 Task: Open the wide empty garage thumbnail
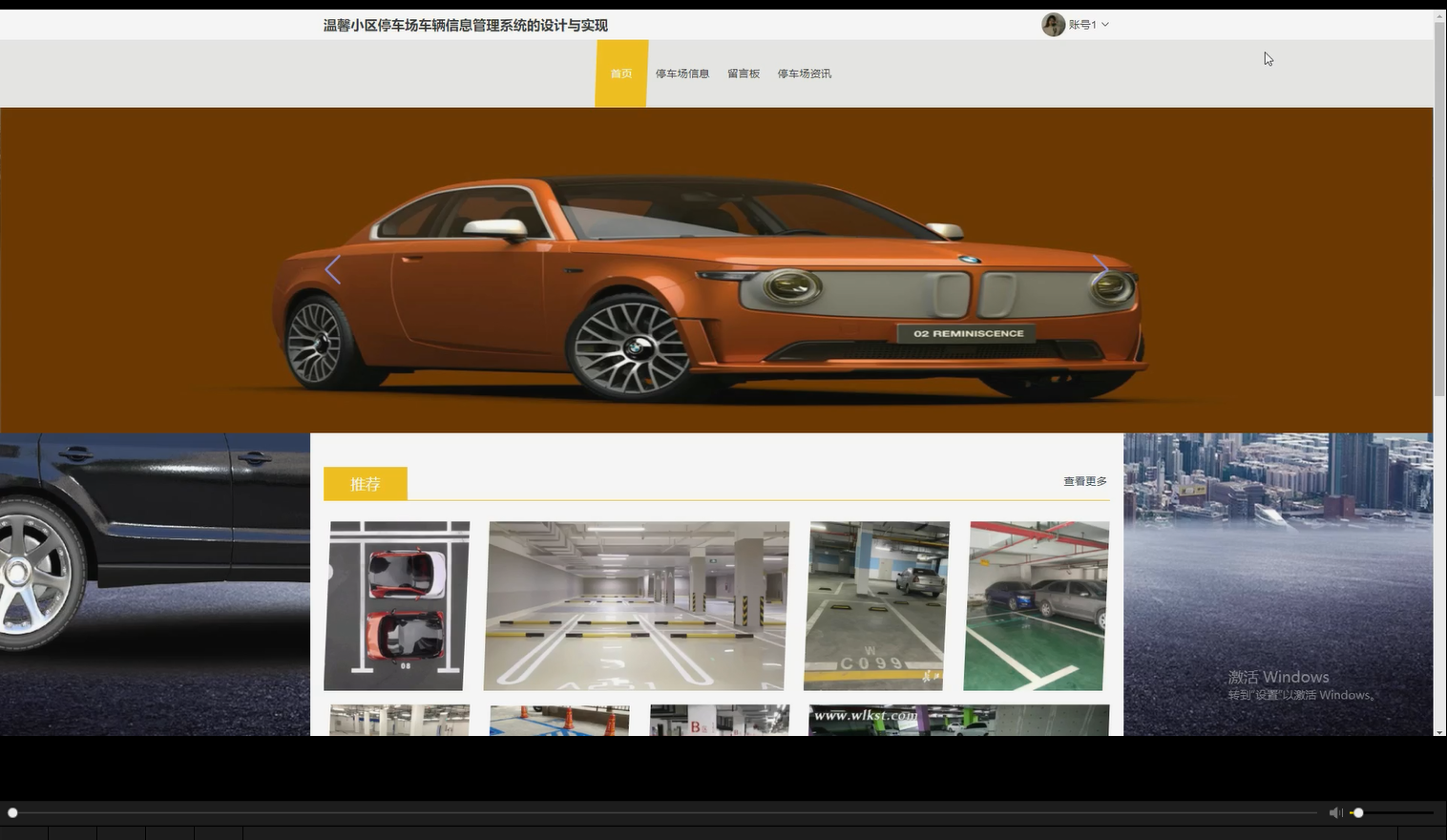[x=637, y=605]
